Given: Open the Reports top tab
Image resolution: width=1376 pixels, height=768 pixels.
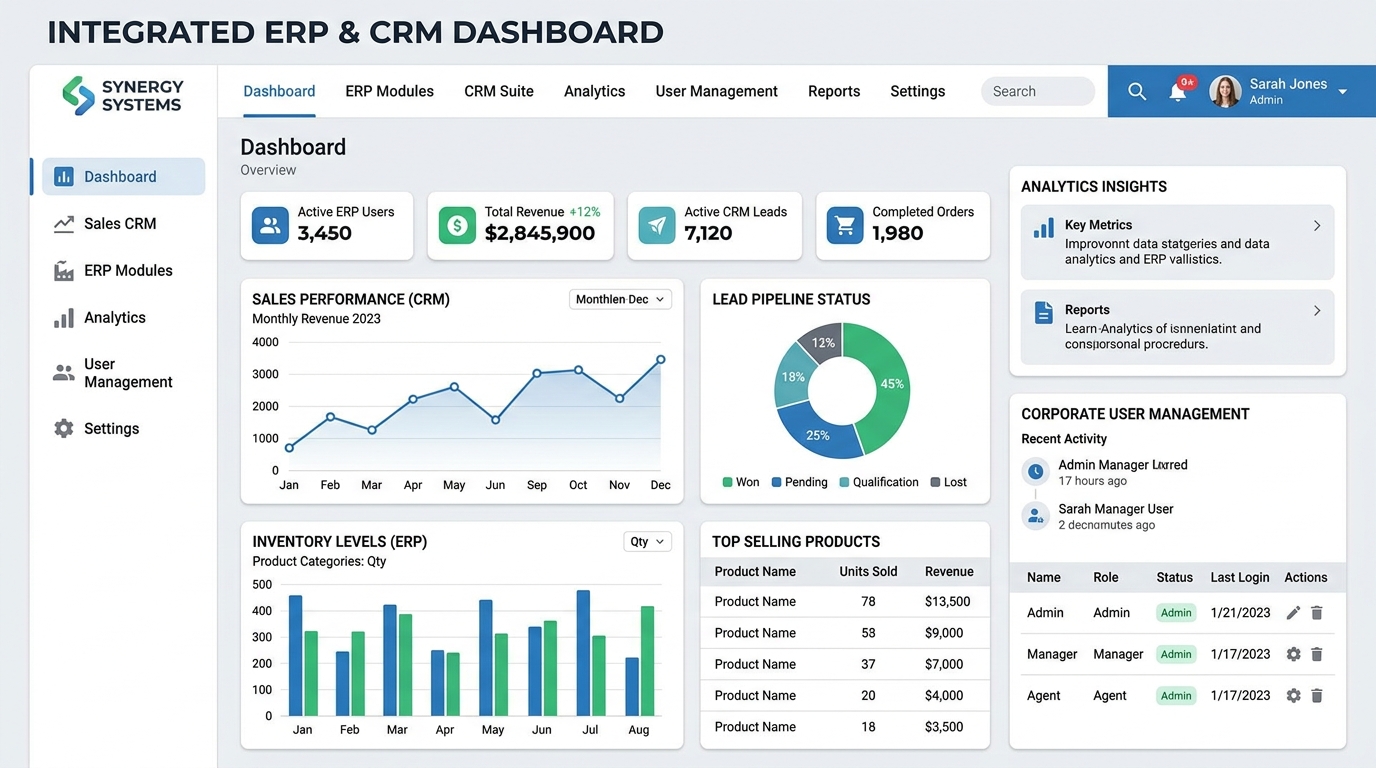Looking at the screenshot, I should (x=834, y=91).
